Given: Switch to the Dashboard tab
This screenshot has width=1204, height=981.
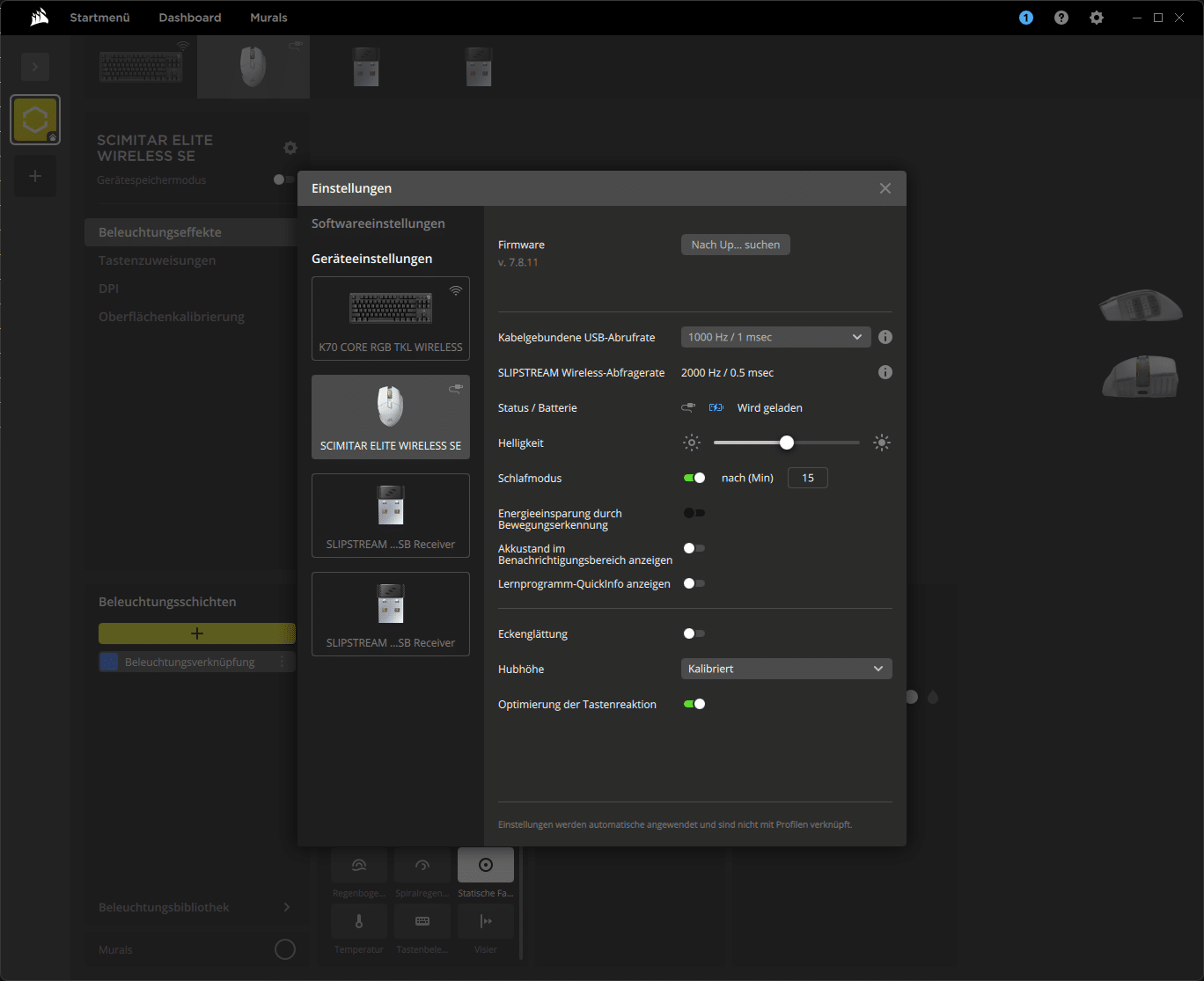Looking at the screenshot, I should pos(190,18).
